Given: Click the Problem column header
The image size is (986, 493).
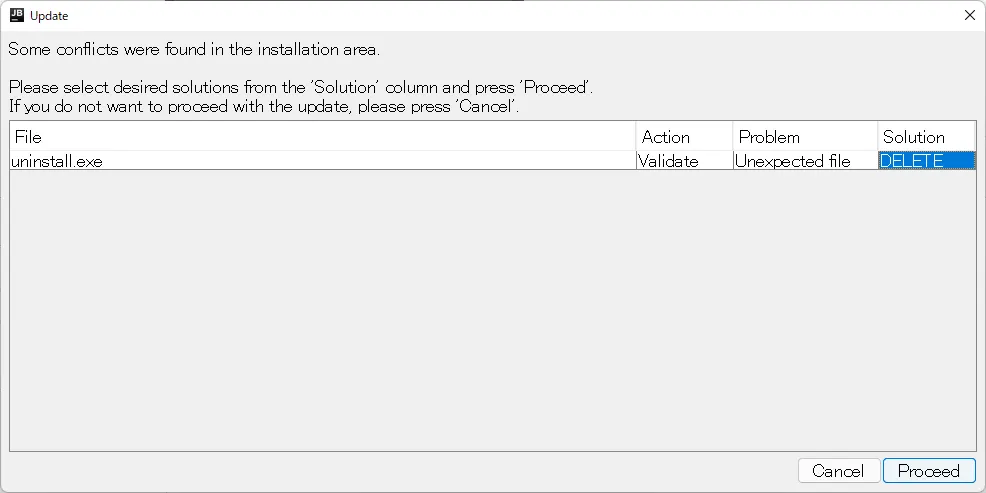Looking at the screenshot, I should (x=805, y=137).
